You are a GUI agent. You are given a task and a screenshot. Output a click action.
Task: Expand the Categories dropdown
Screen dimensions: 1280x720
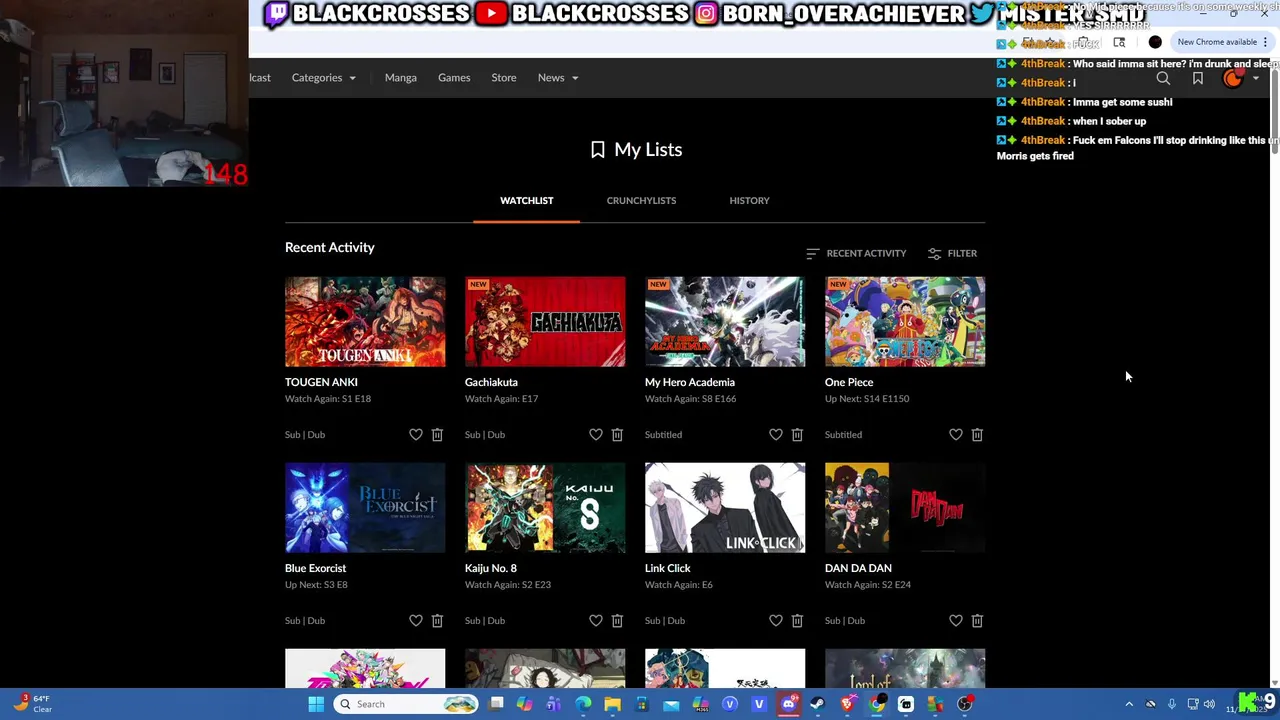[324, 78]
